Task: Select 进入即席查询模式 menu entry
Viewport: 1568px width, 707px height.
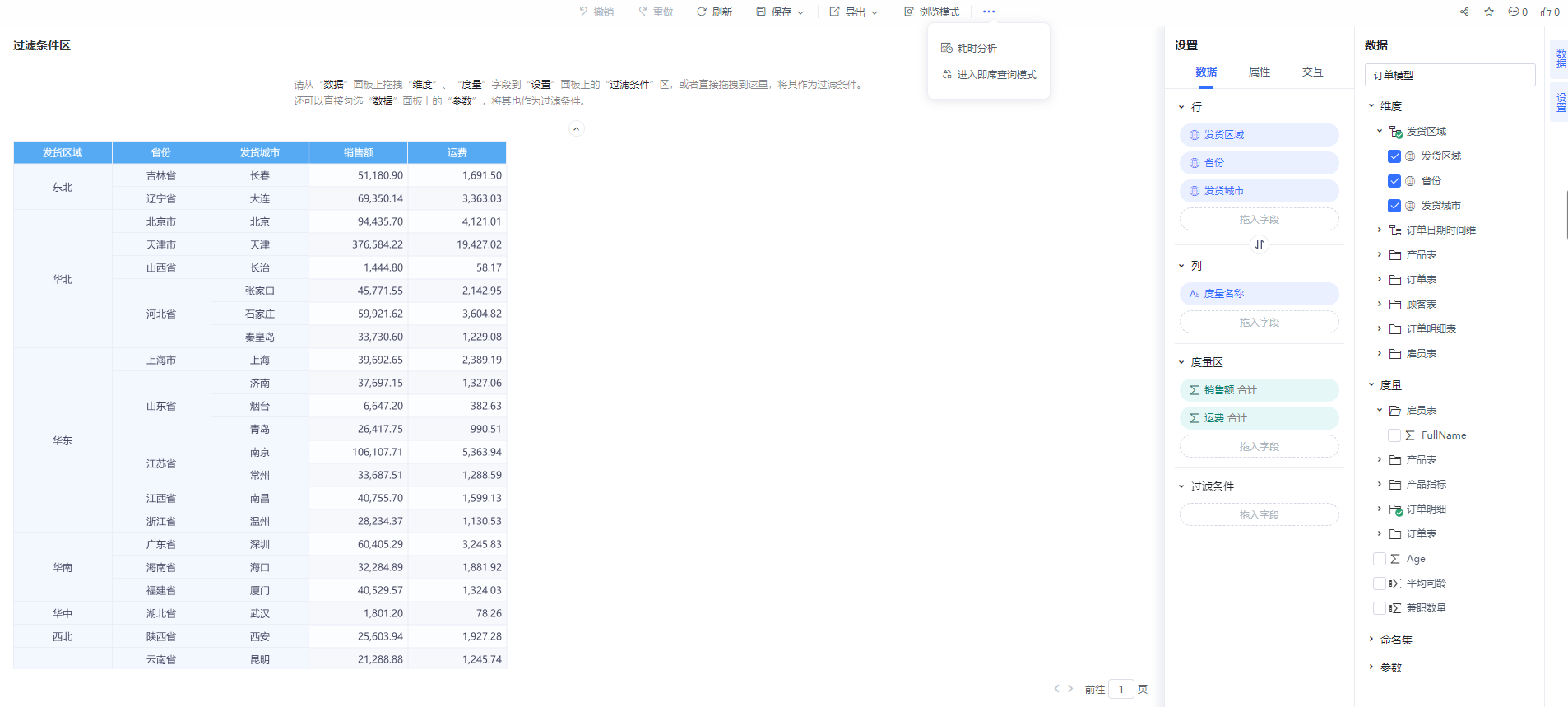Action: pos(989,74)
